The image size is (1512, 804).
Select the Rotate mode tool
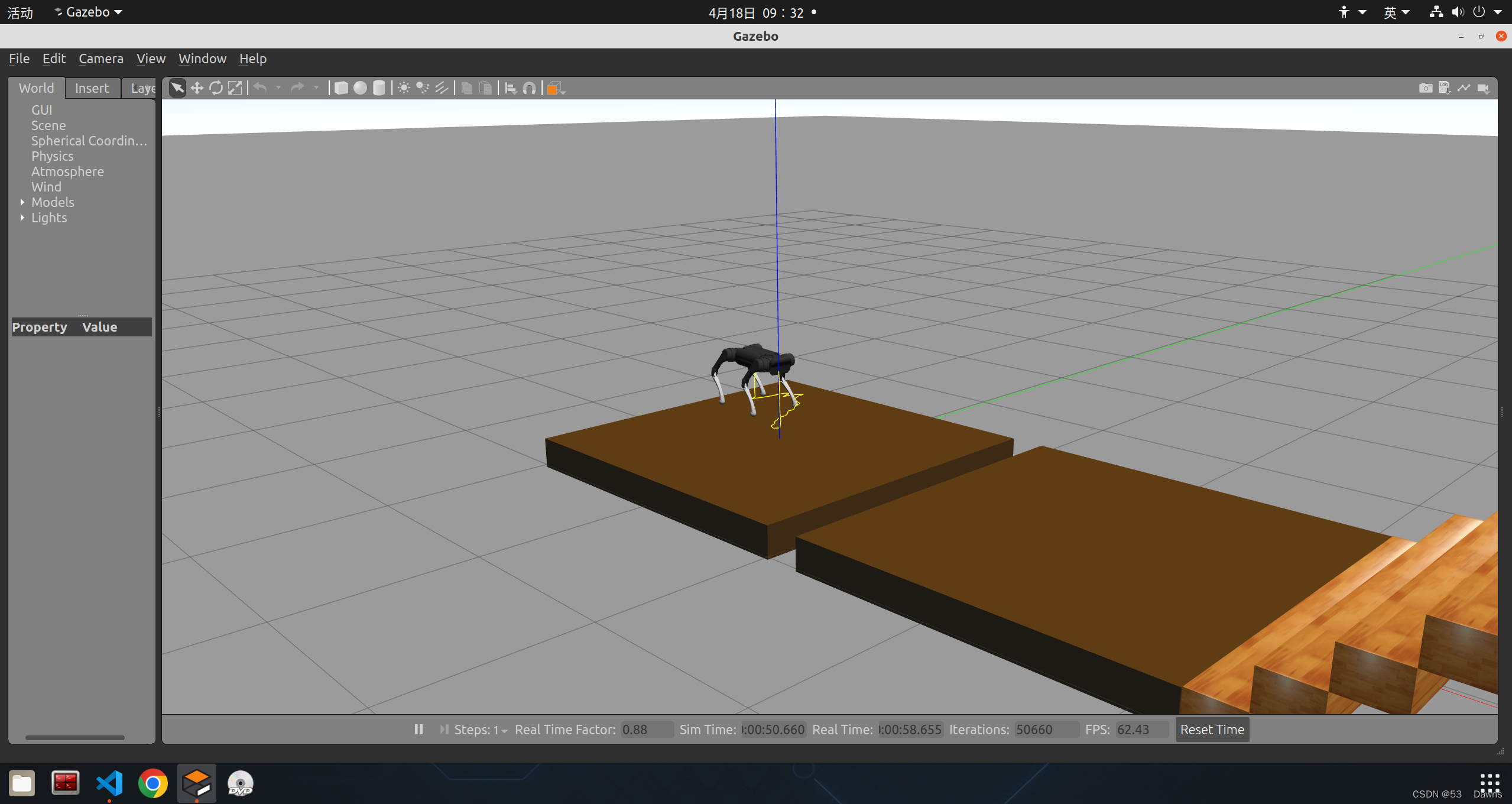[x=216, y=88]
